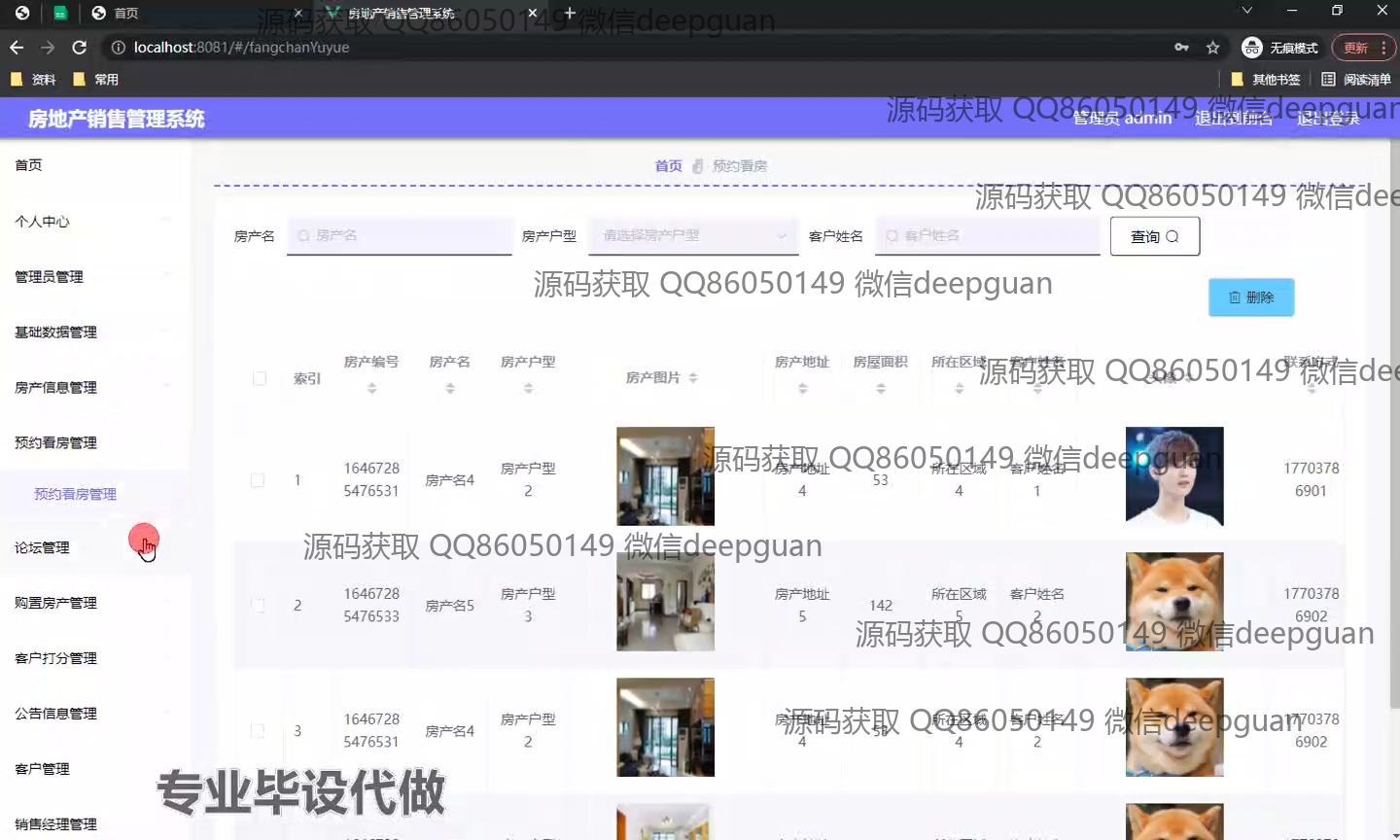Select the 142 area value cell
Viewport: 1400px width, 840px height.
[881, 606]
